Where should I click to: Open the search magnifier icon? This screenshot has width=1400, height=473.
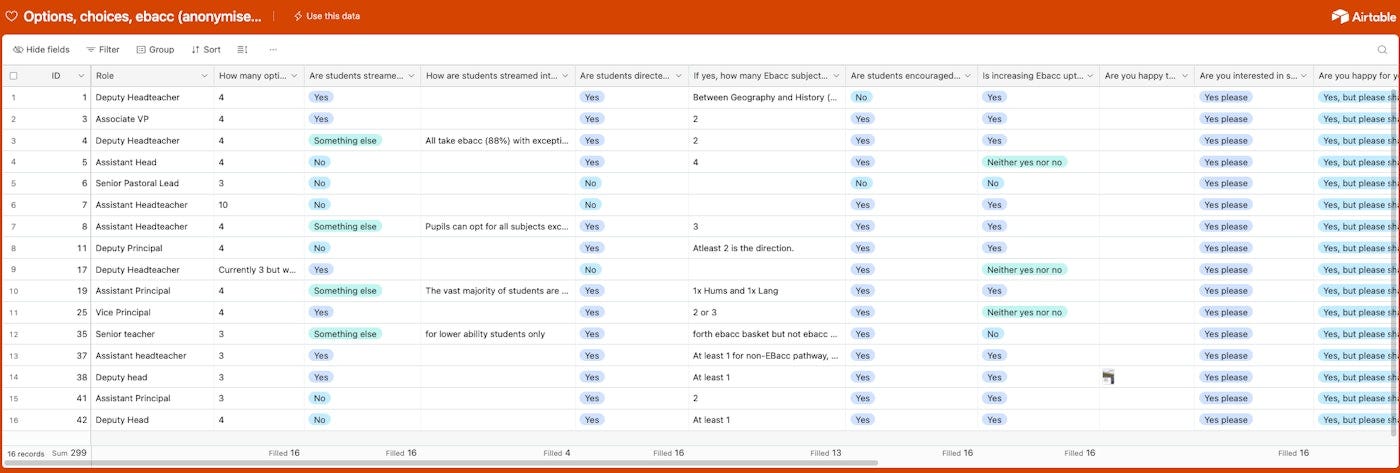point(1383,49)
